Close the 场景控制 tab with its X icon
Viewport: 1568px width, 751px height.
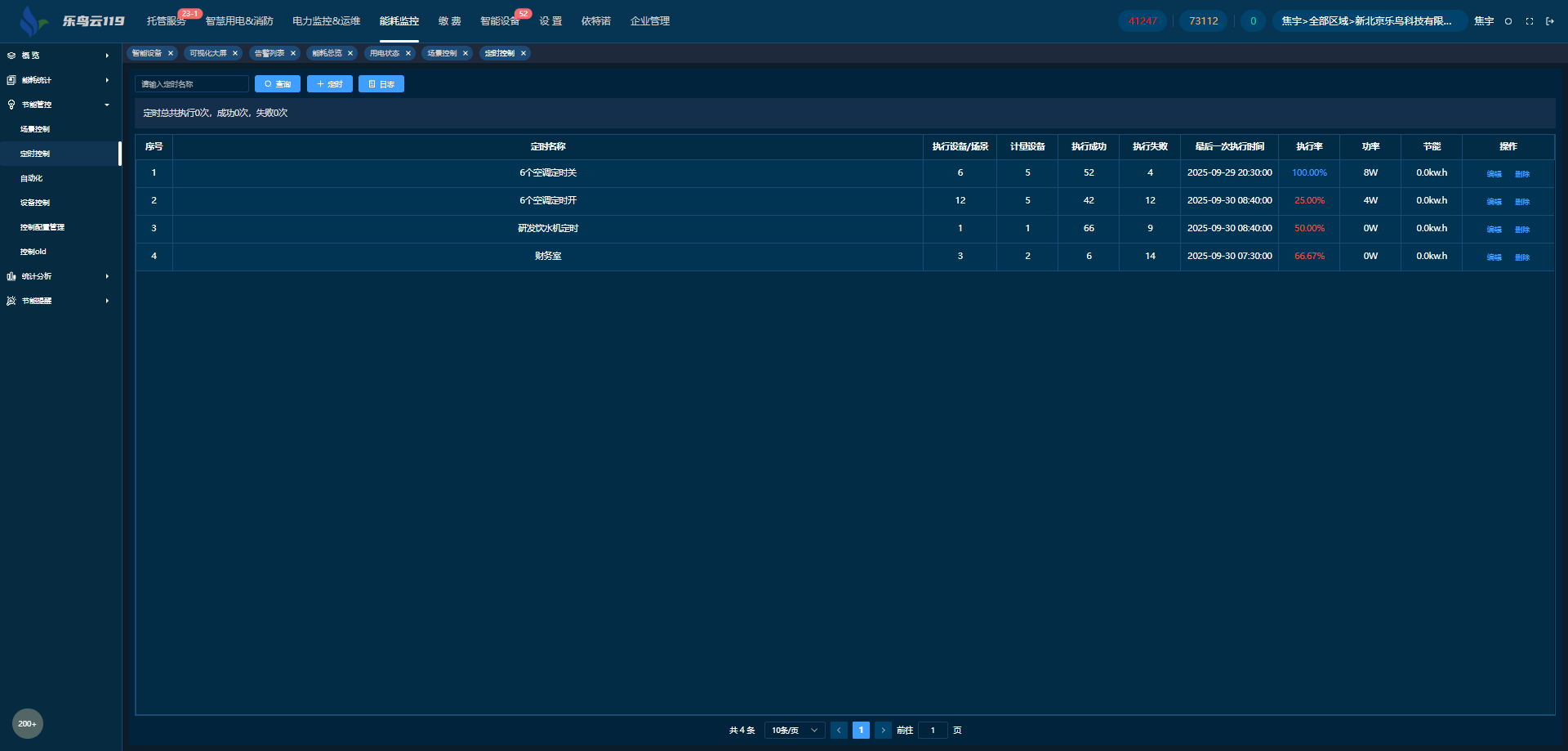pyautogui.click(x=465, y=53)
